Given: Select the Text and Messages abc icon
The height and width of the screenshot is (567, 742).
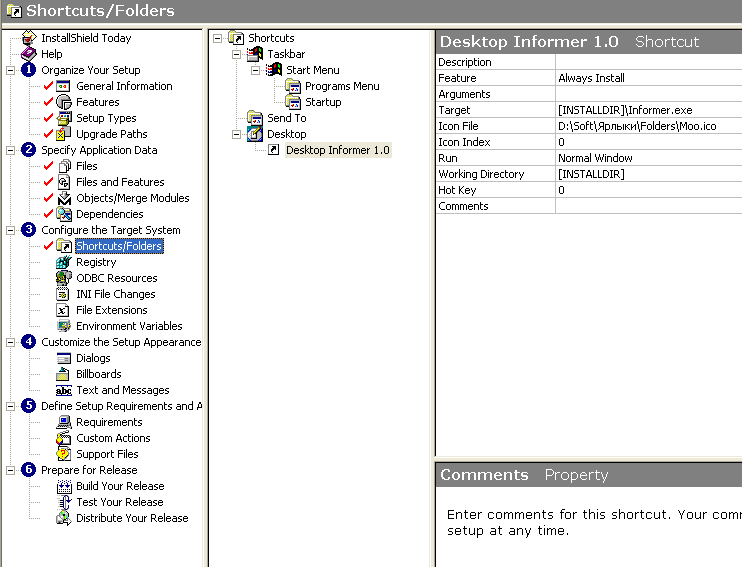Looking at the screenshot, I should click(x=63, y=390).
